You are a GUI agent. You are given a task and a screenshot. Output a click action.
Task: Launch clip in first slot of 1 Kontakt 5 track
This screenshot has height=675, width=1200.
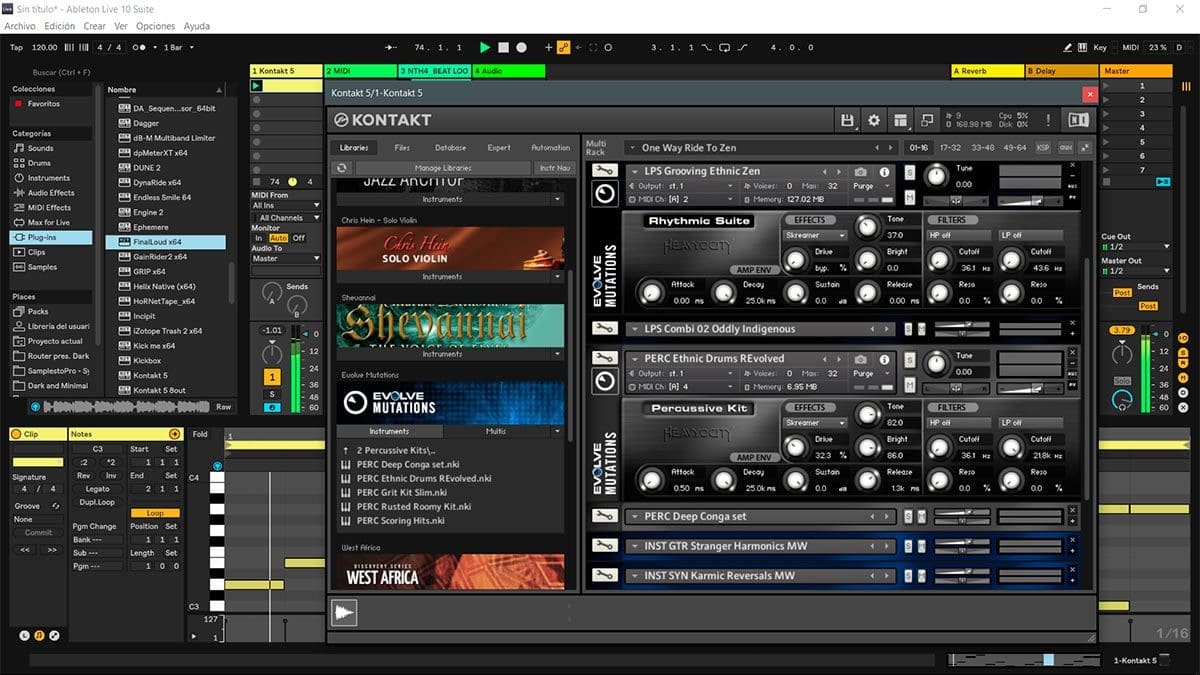[x=256, y=86]
